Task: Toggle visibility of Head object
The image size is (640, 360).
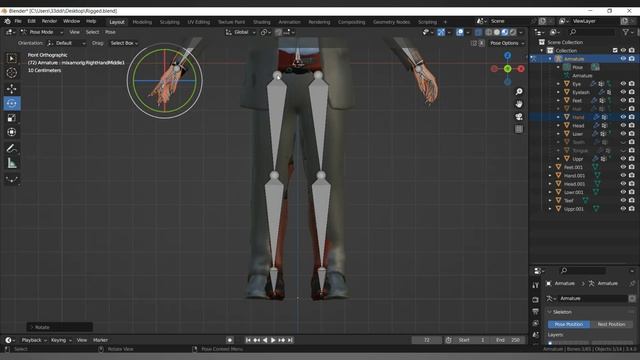Action: [623, 125]
